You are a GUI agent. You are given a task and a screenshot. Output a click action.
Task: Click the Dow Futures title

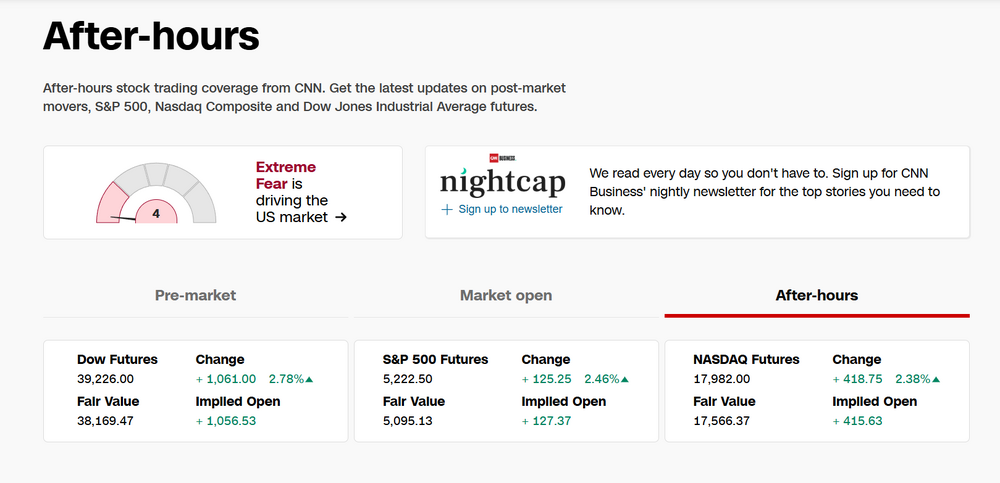pos(118,359)
